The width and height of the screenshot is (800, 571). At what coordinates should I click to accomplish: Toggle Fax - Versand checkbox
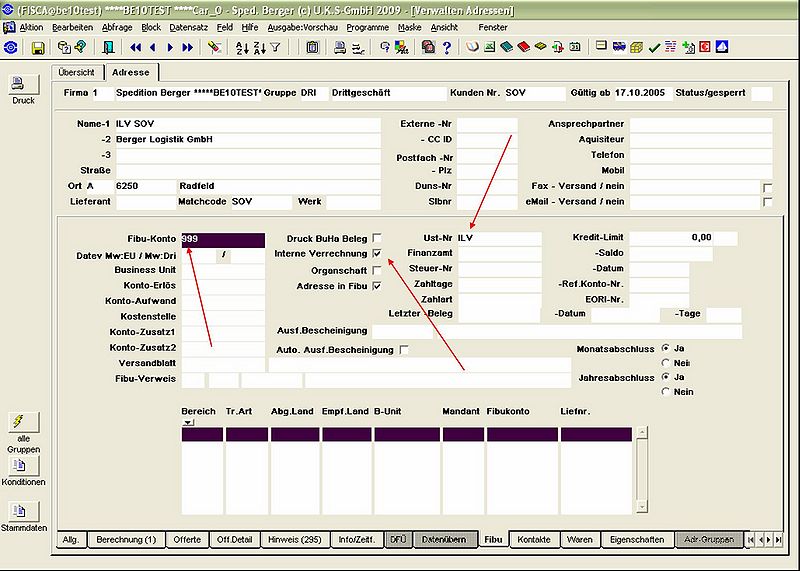click(767, 188)
